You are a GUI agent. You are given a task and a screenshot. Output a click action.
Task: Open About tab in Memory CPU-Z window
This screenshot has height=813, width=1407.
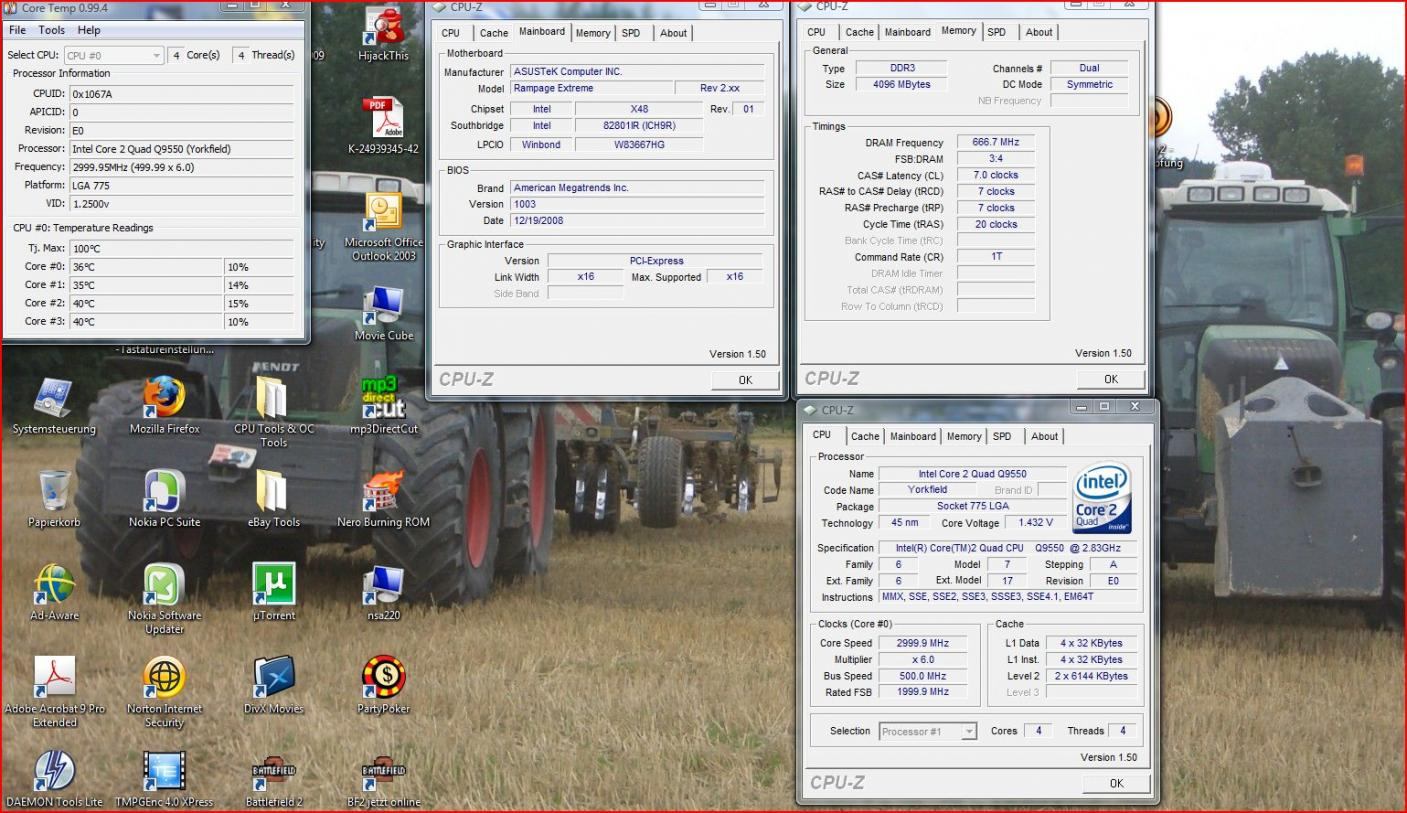coord(1039,32)
